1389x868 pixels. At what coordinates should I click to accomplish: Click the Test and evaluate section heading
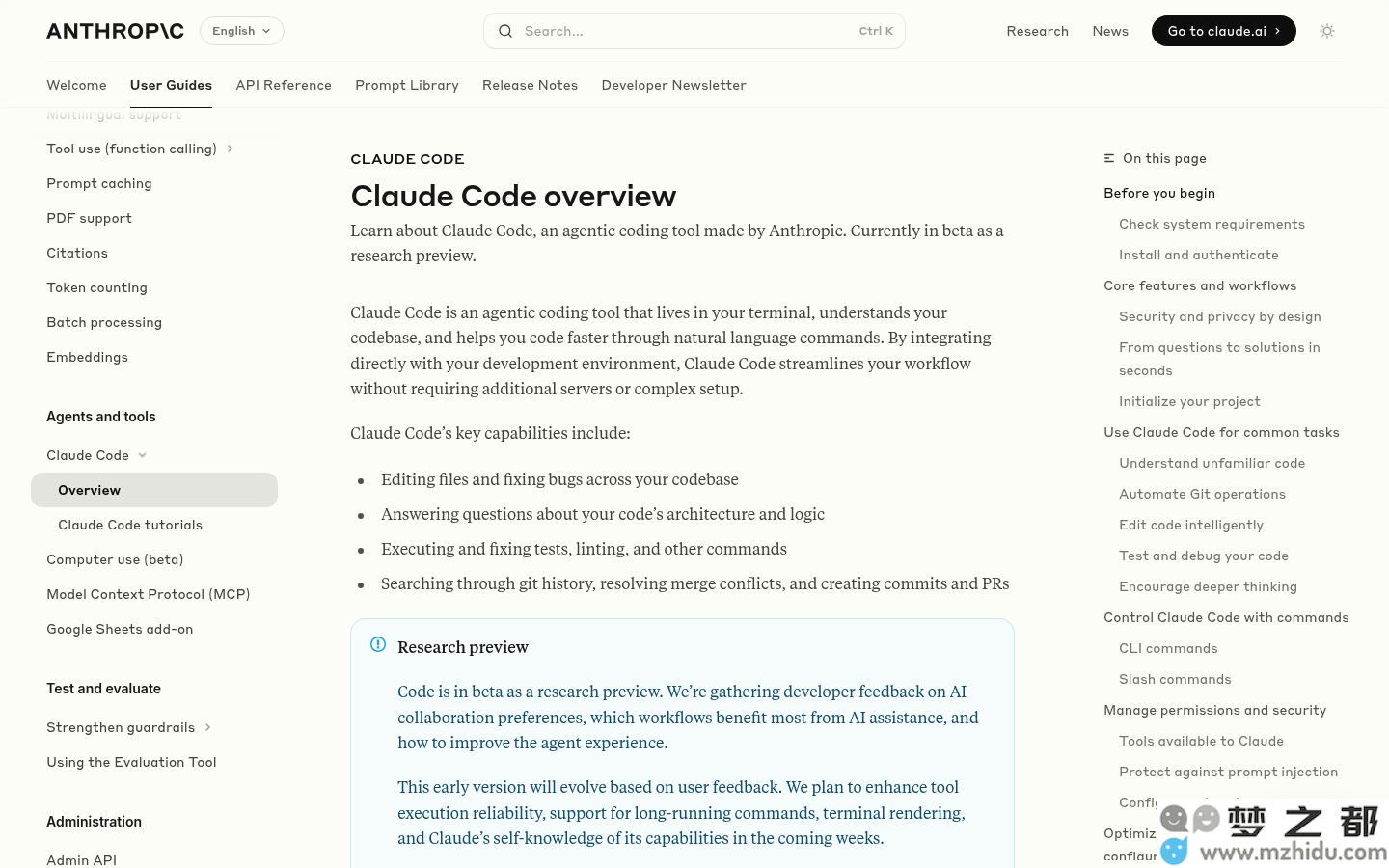[104, 689]
